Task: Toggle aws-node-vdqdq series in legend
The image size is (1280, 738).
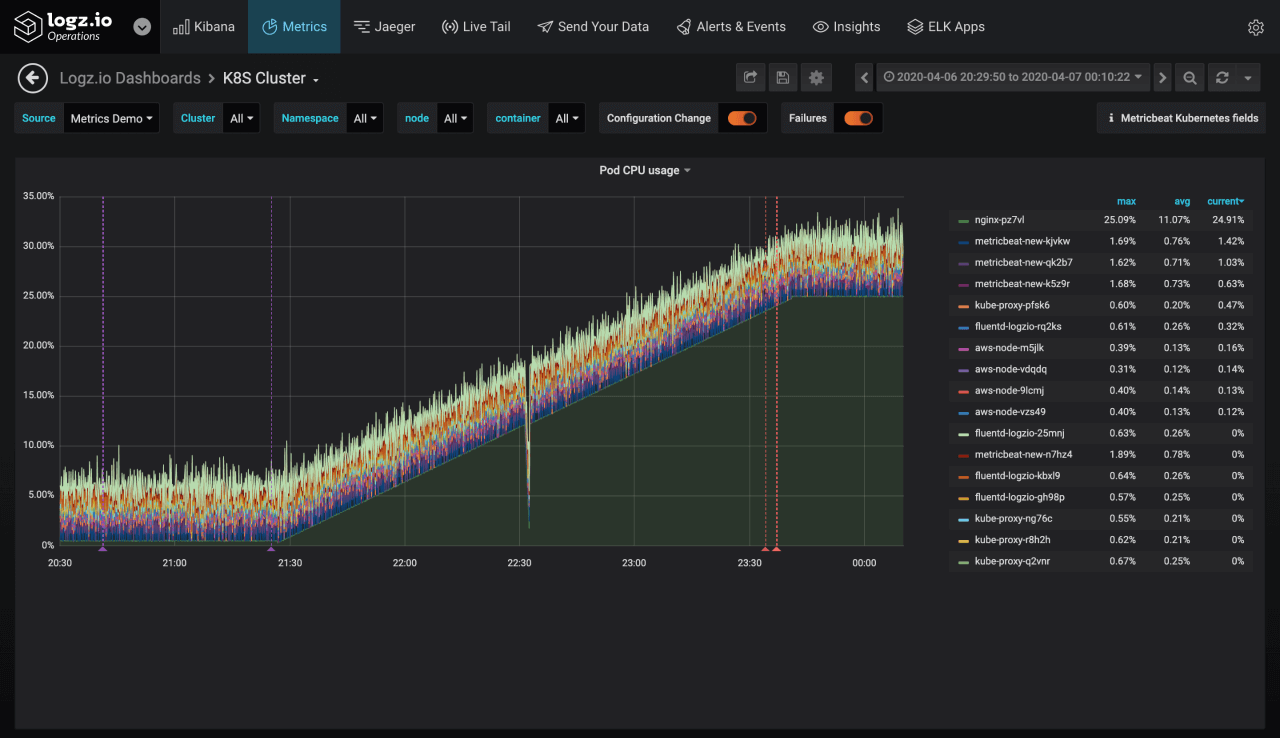Action: pos(1011,369)
